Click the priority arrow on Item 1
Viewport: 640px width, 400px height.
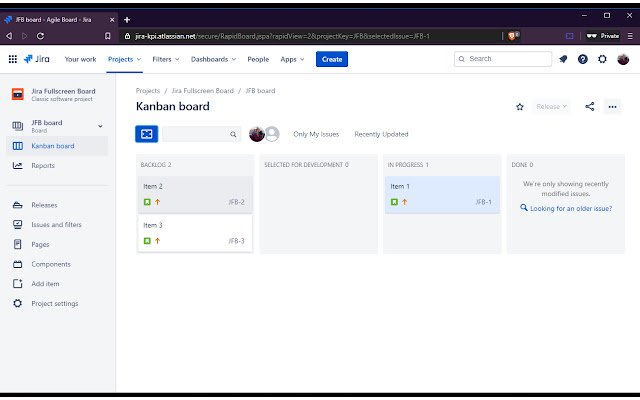pos(404,202)
